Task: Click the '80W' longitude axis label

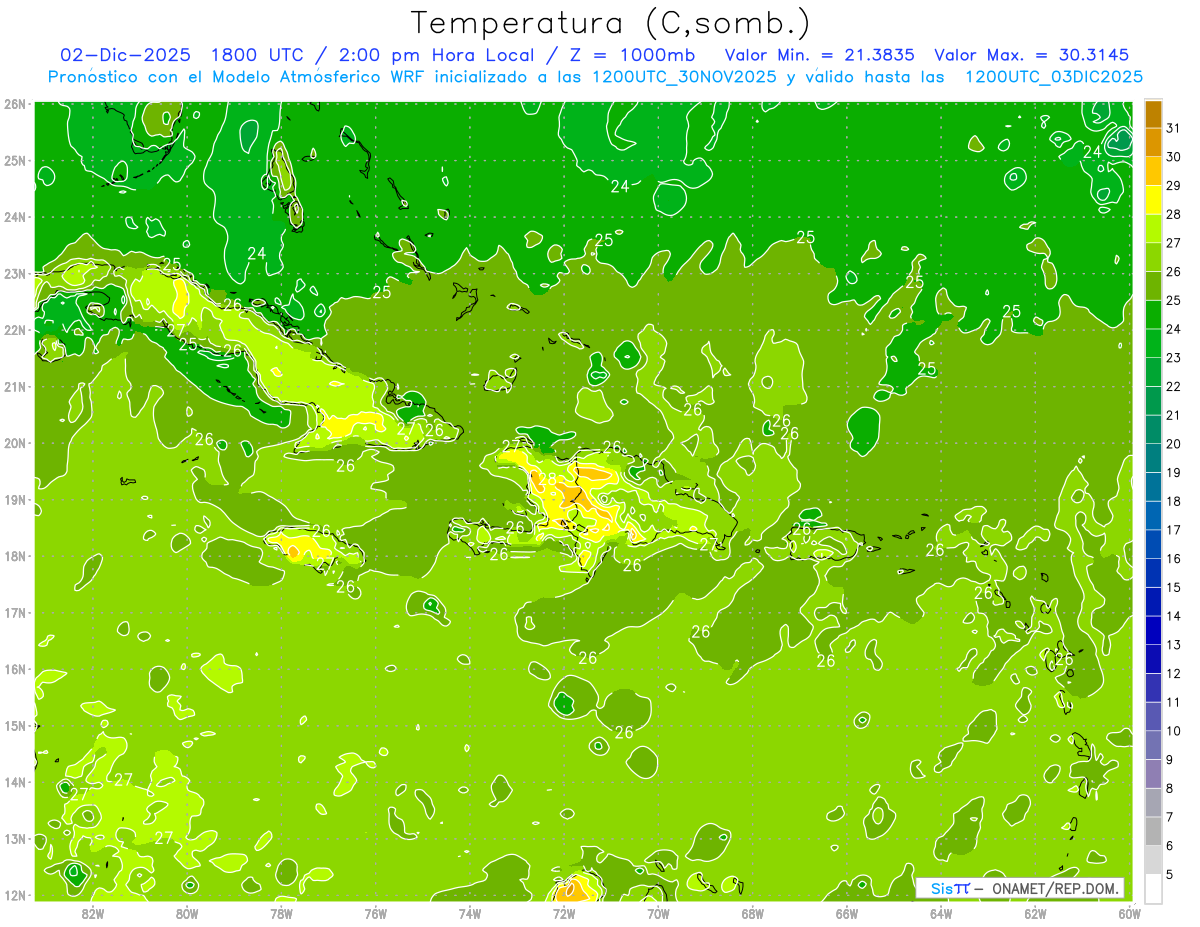Action: (x=187, y=913)
